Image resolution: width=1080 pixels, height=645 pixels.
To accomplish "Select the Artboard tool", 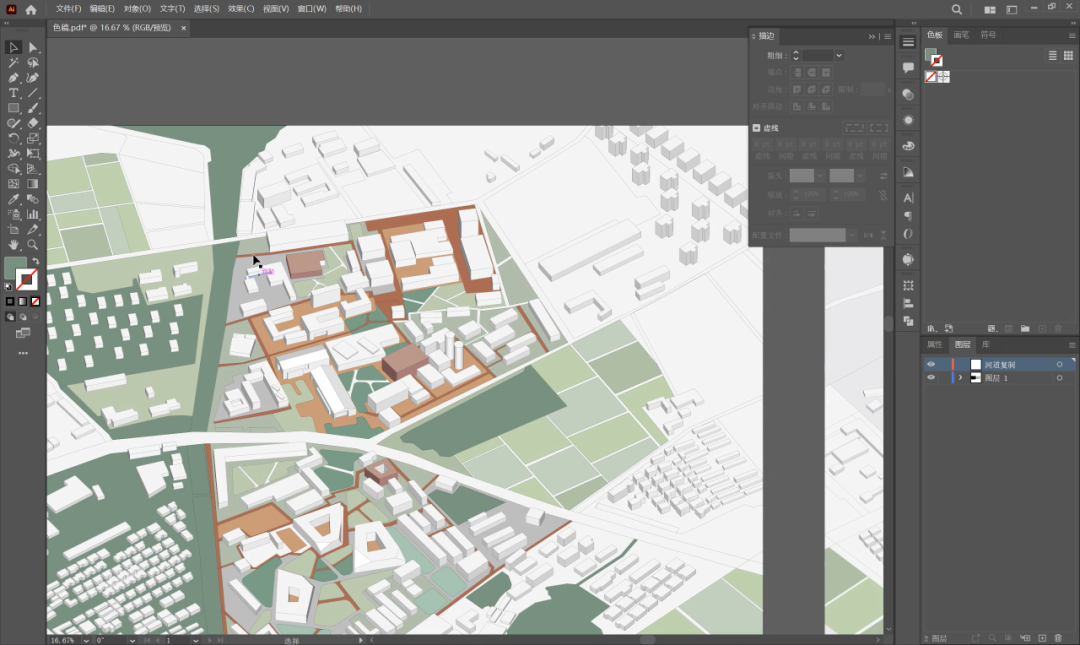I will coord(13,229).
